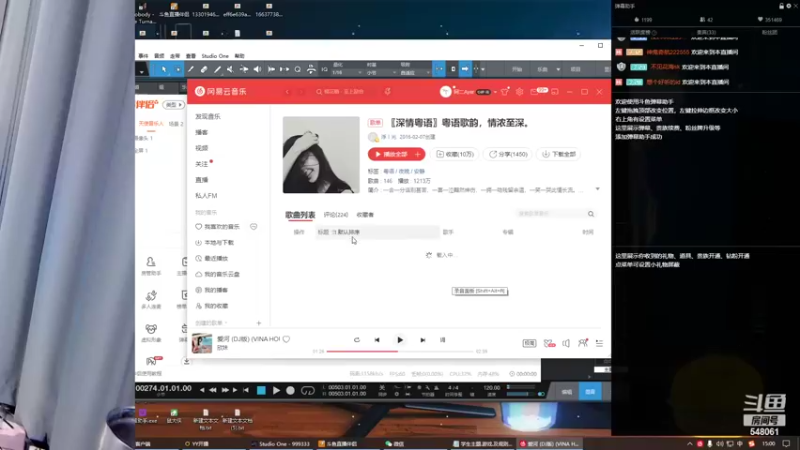Switch to the Collectors tab

[365, 215]
